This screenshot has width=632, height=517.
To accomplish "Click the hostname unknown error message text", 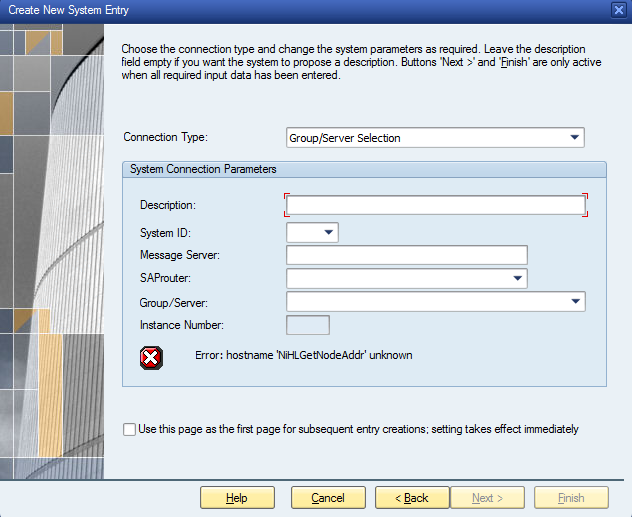I will (304, 355).
